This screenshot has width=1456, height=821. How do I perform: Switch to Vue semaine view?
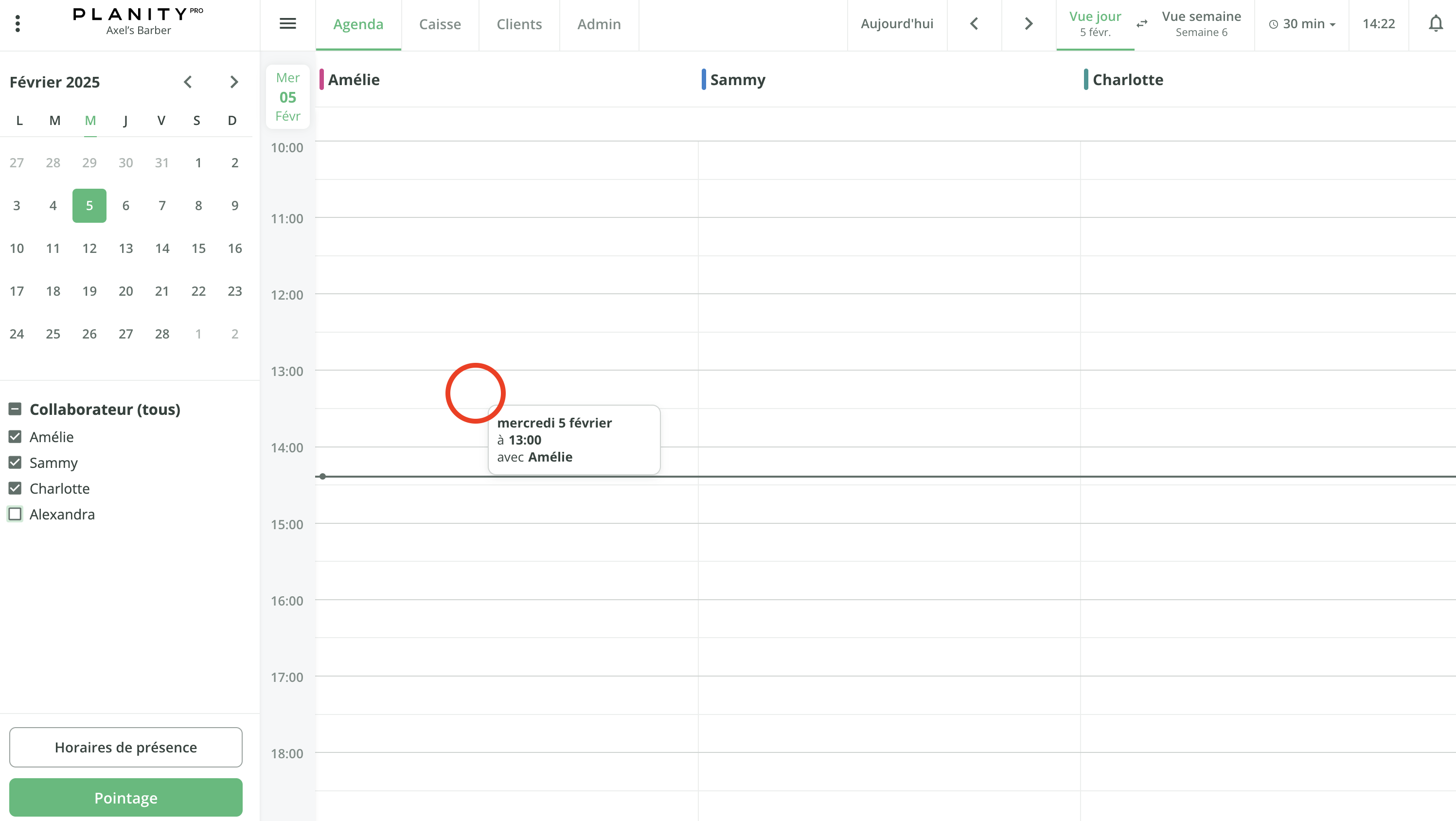[x=1201, y=24]
